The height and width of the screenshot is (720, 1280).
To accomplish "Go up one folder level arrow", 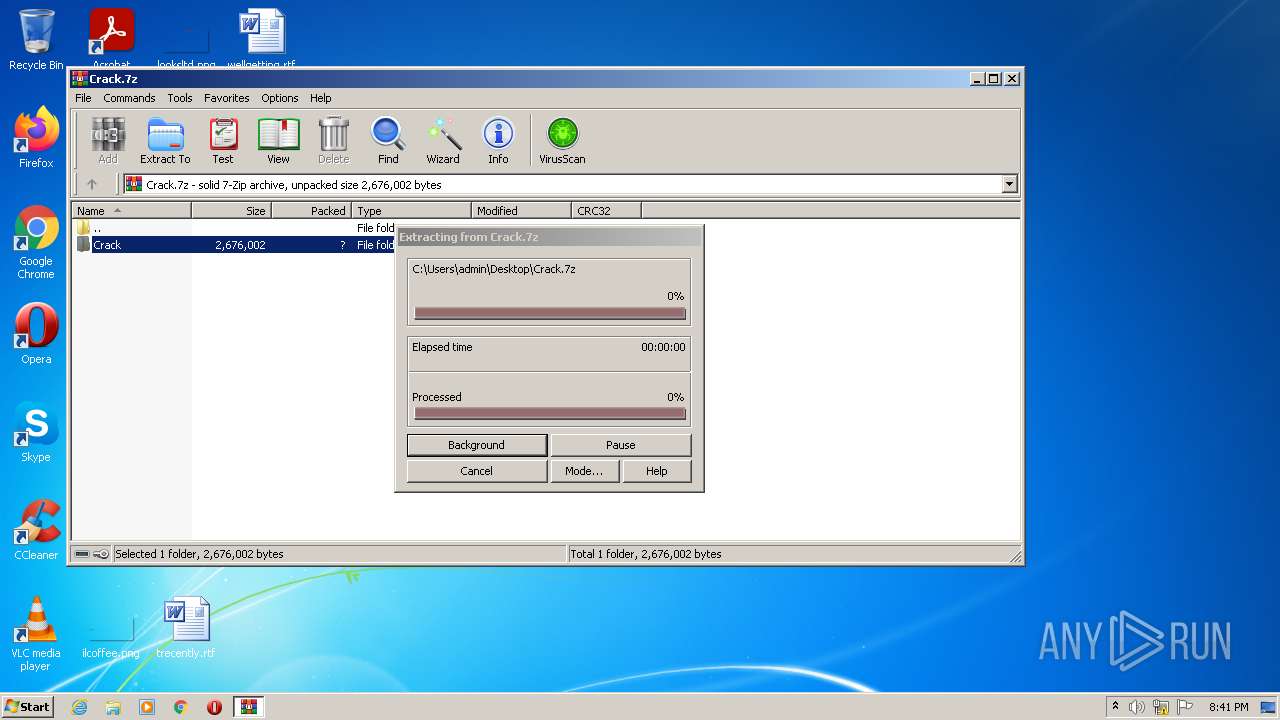I will click(92, 184).
